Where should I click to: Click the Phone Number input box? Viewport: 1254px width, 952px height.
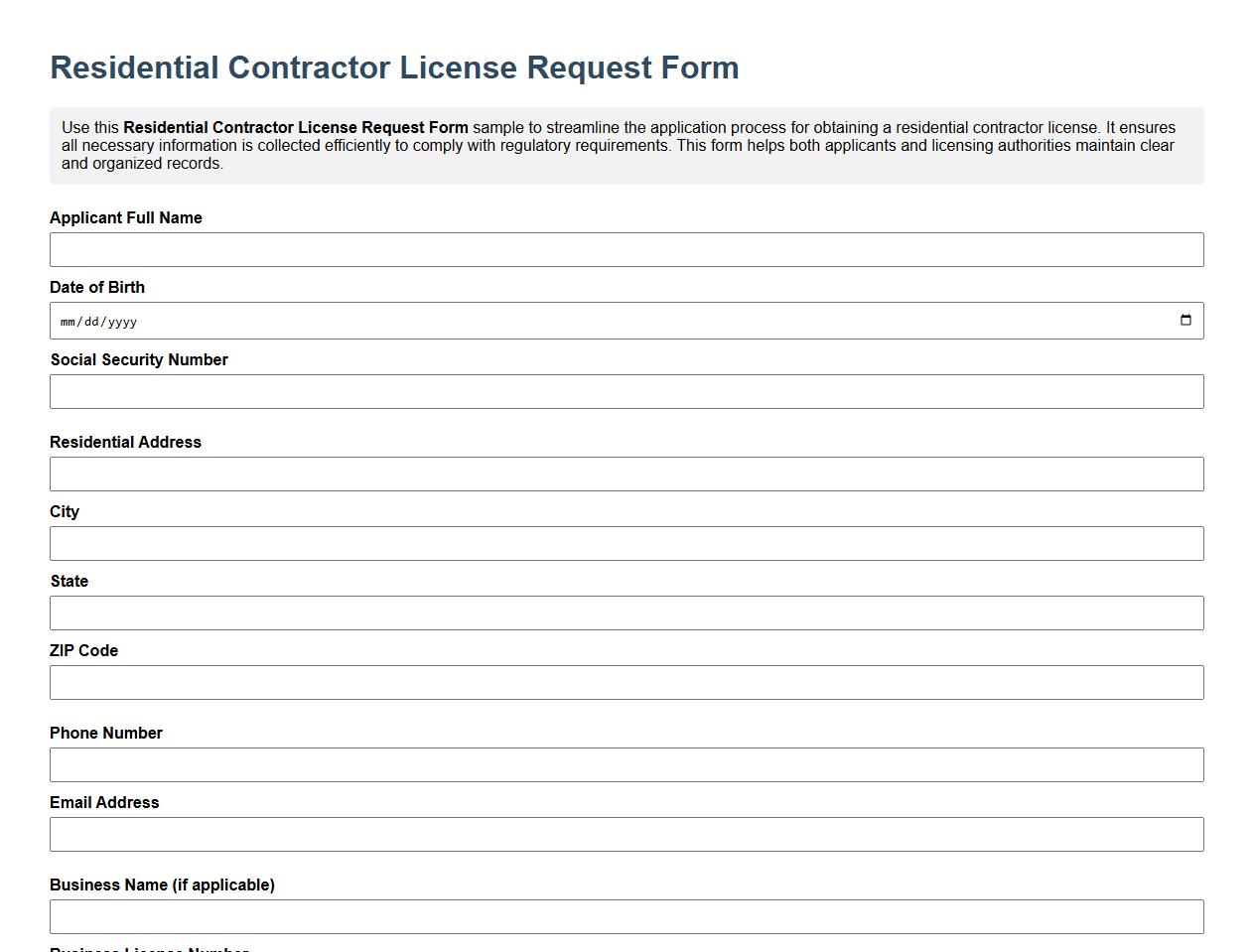[x=626, y=764]
